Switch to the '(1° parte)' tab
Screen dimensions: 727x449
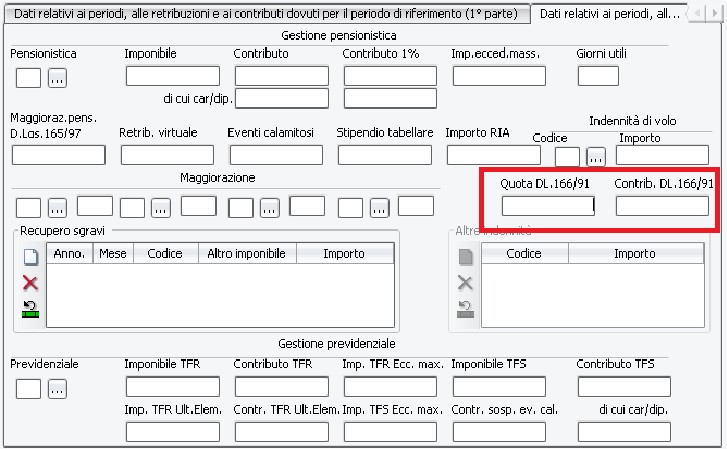265,13
